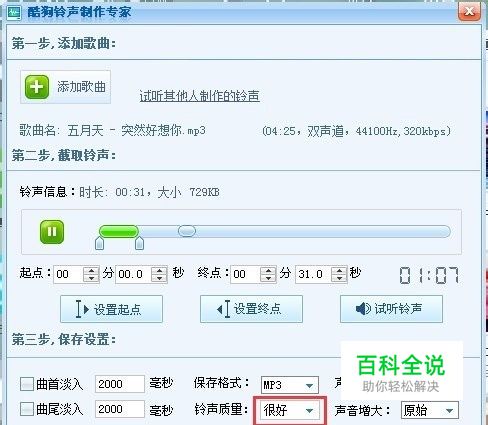The height and width of the screenshot is (425, 488).
Task: Open the 试听其他人制作的铃声 link
Action: (199, 96)
